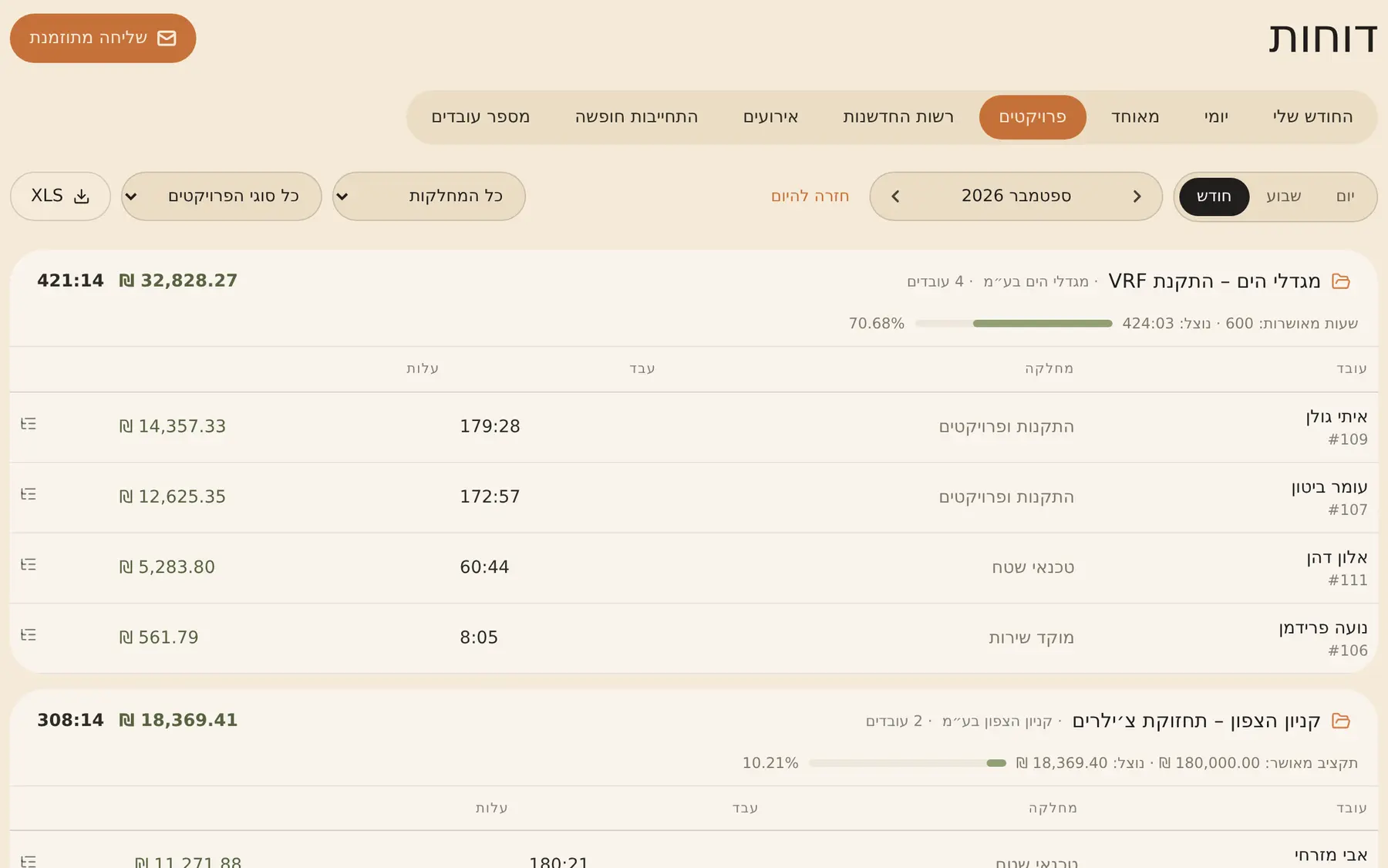This screenshot has width=1388, height=868.
Task: Click budget progress bar showing 10.21%
Action: pos(908,763)
